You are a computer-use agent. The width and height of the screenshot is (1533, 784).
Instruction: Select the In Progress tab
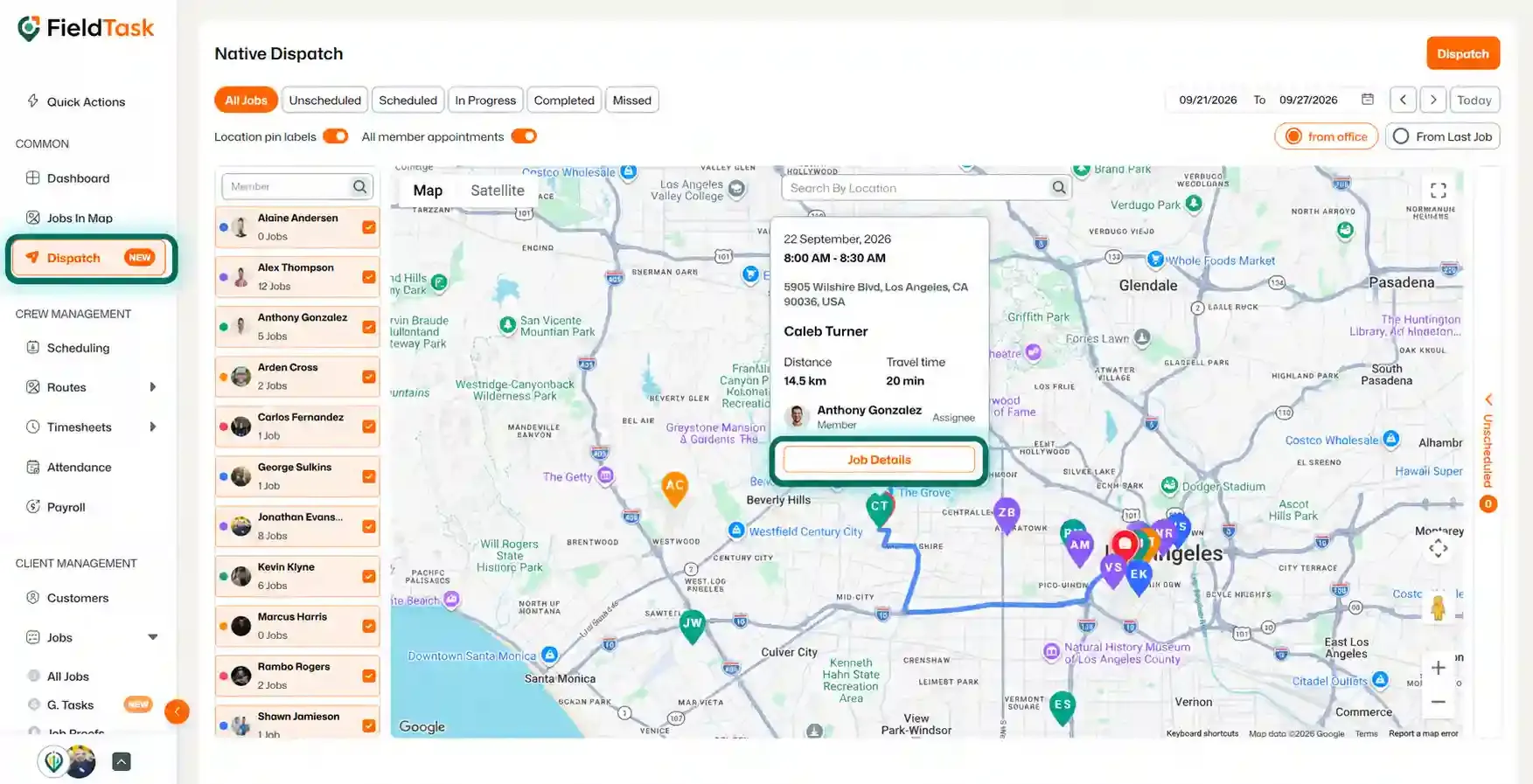tap(485, 100)
